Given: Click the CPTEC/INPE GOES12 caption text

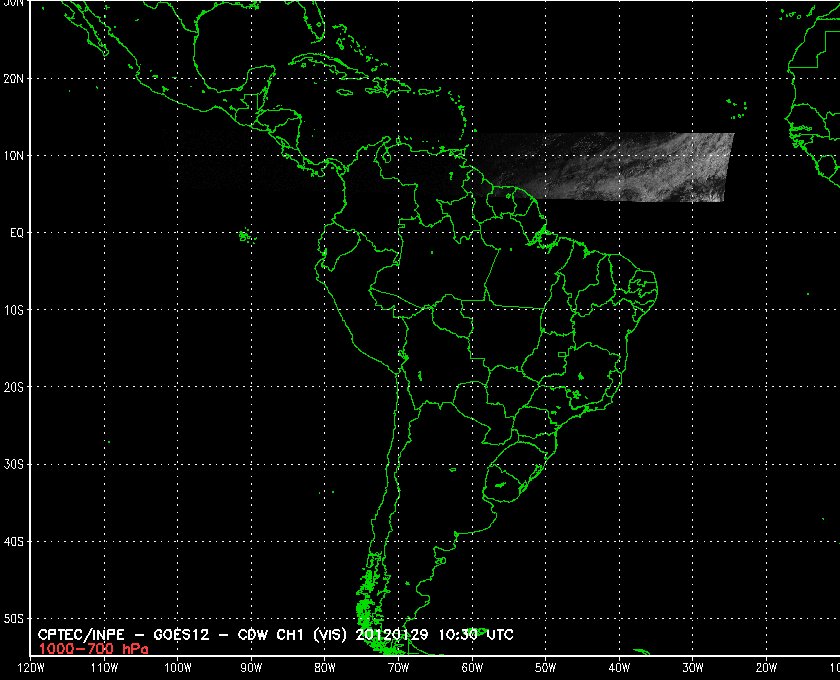Looking at the screenshot, I should coord(275,635).
